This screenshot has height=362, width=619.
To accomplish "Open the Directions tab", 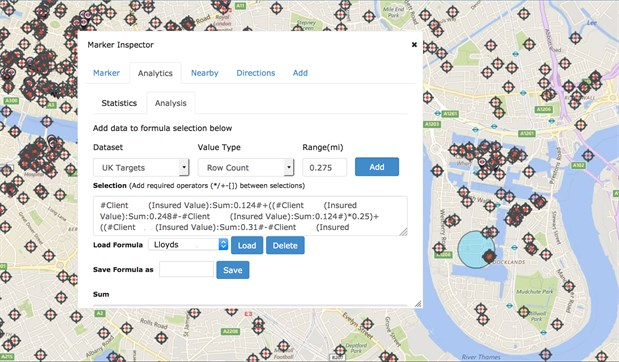I will pyautogui.click(x=255, y=73).
